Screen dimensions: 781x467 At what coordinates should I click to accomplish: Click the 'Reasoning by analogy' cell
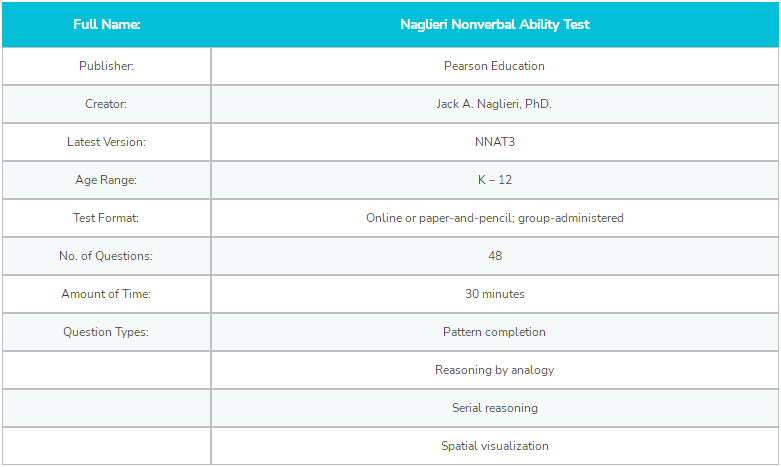coord(495,370)
